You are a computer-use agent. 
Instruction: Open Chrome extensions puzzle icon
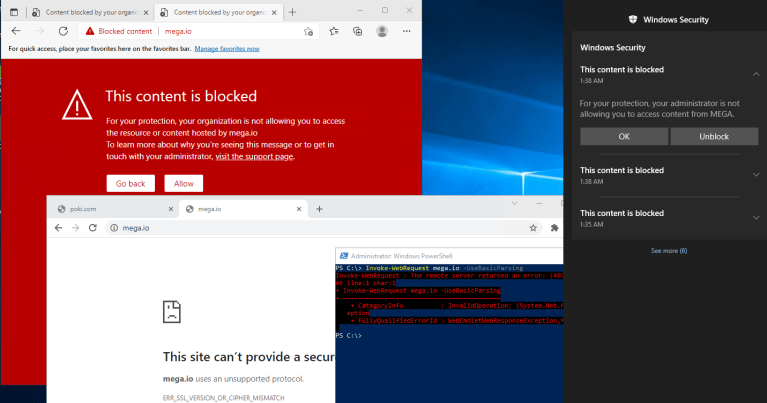(x=554, y=228)
